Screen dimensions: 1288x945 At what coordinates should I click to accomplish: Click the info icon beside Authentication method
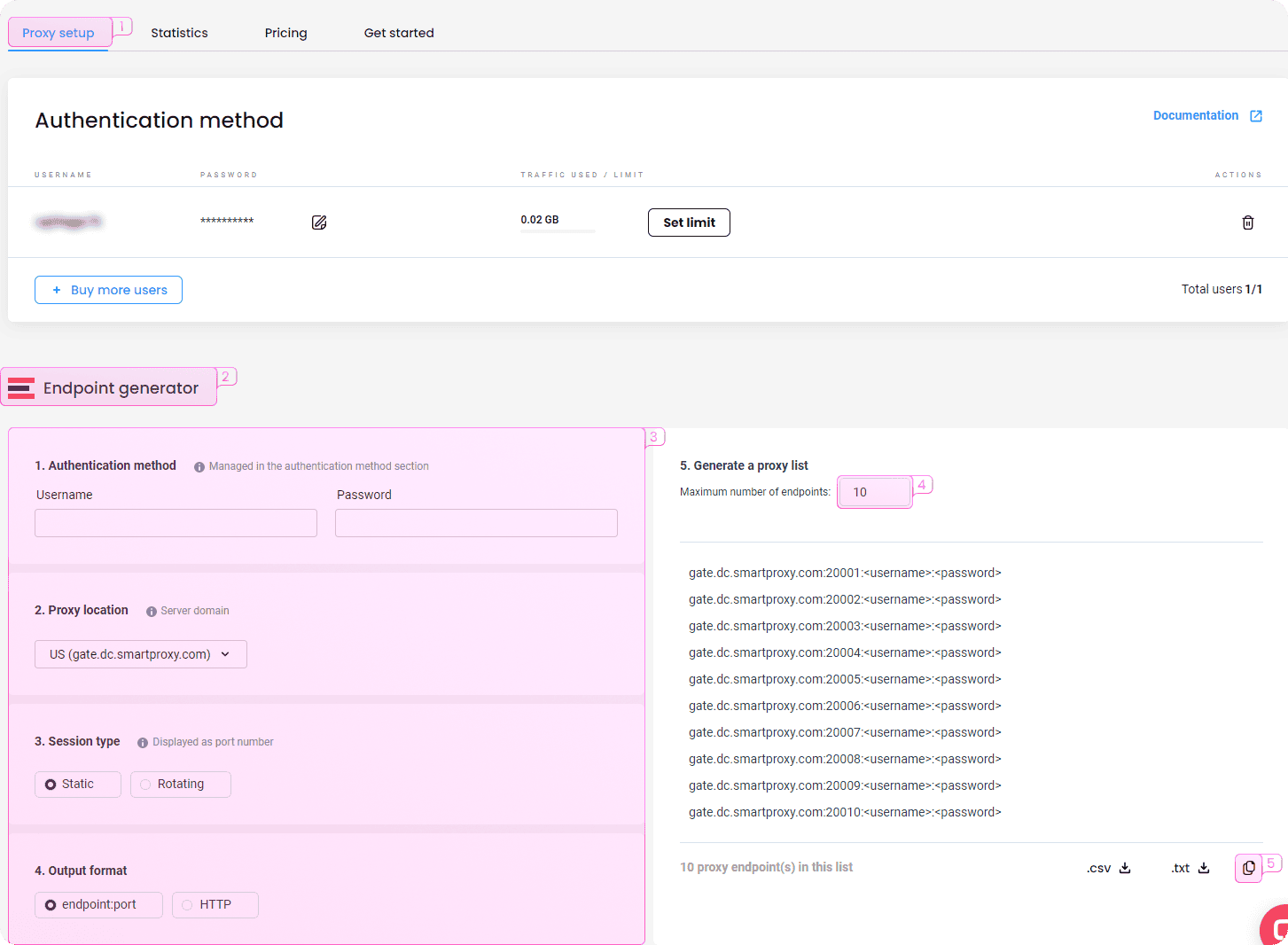199,467
